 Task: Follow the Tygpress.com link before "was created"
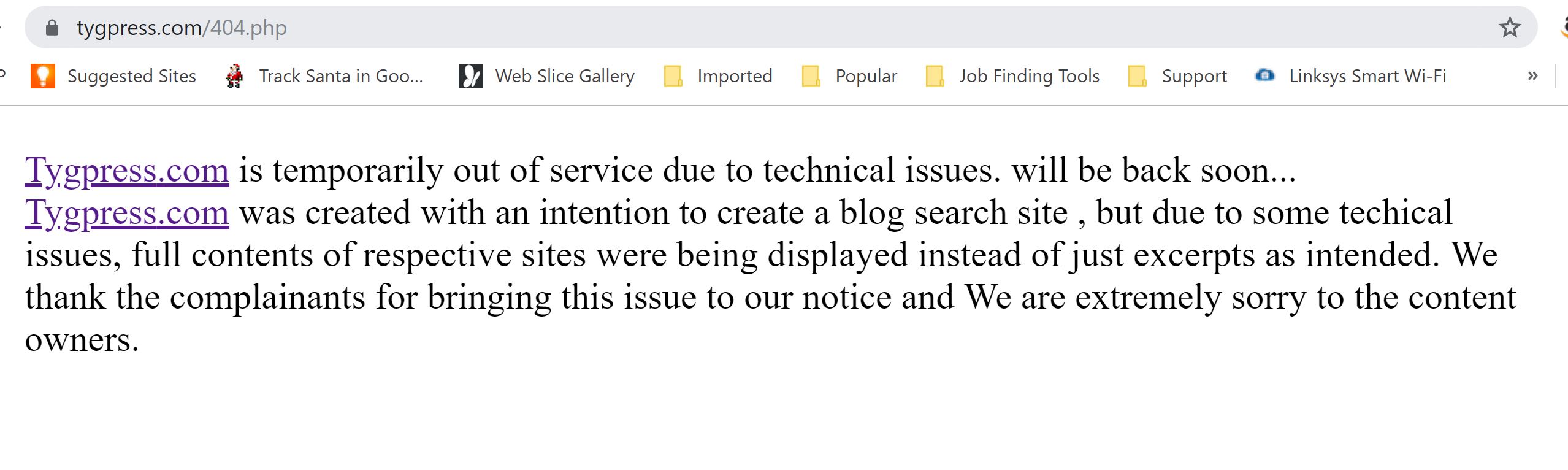(x=126, y=213)
